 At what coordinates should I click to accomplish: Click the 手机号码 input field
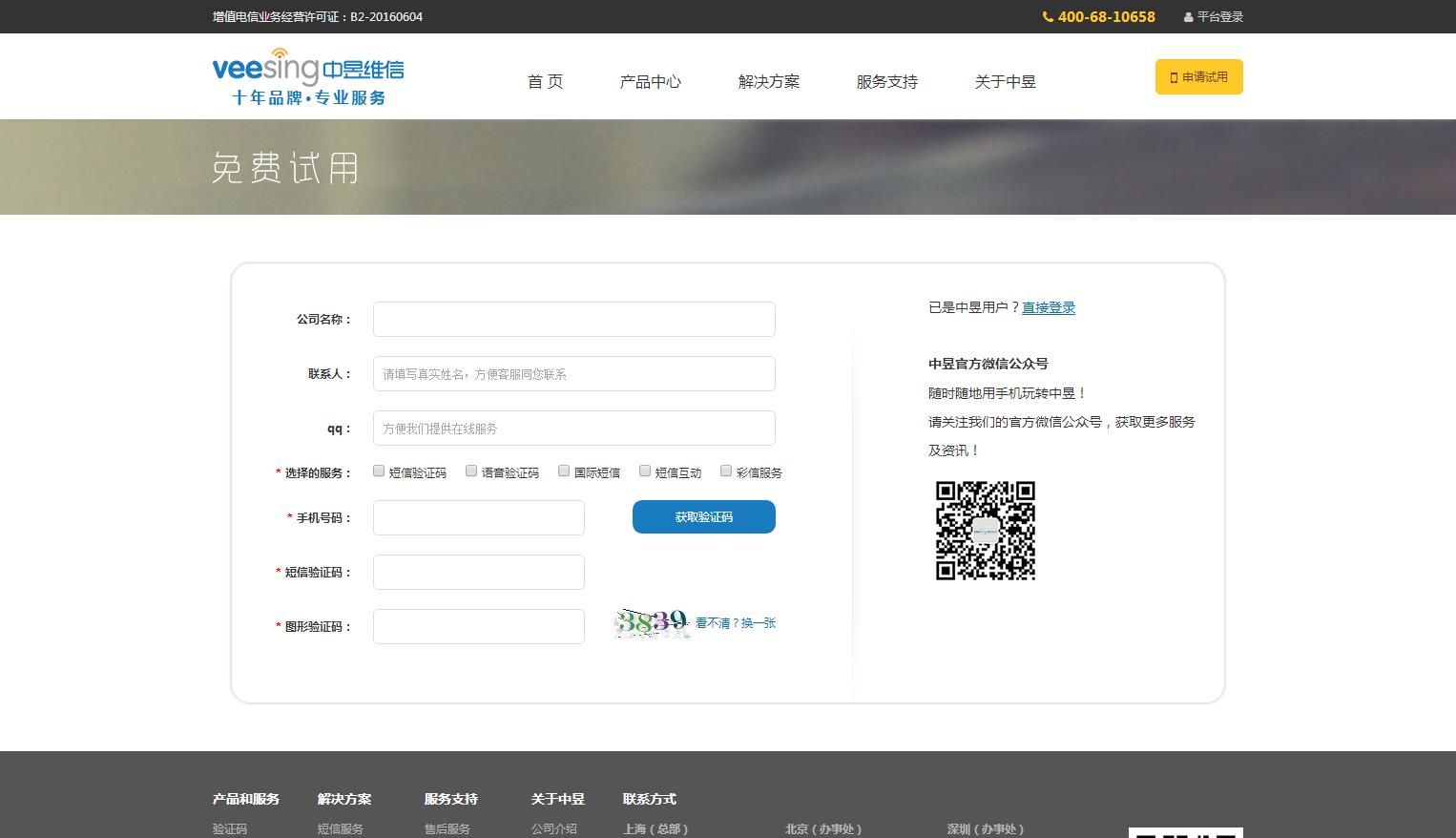[478, 517]
